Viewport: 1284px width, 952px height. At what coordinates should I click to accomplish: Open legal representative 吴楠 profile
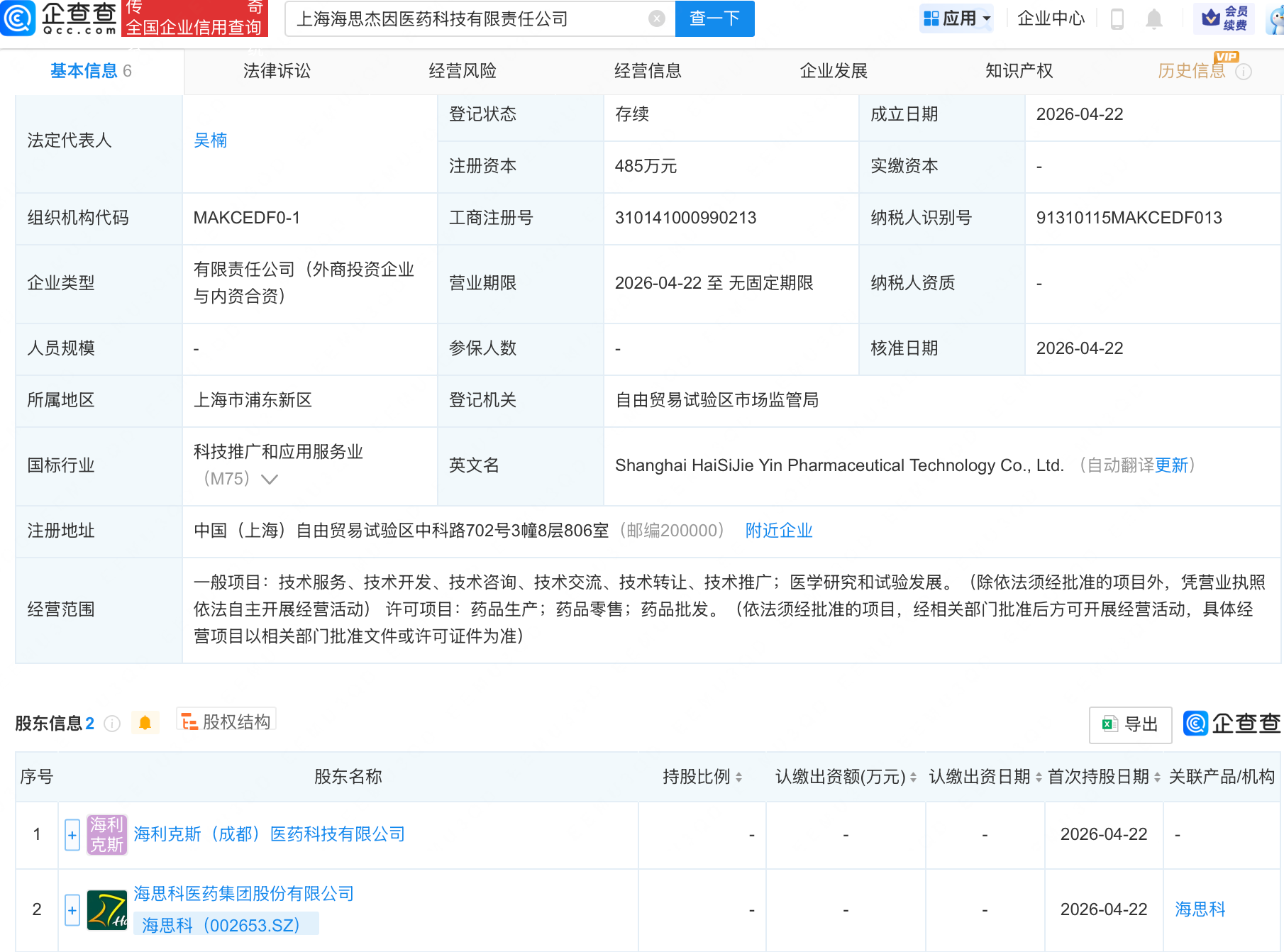210,140
